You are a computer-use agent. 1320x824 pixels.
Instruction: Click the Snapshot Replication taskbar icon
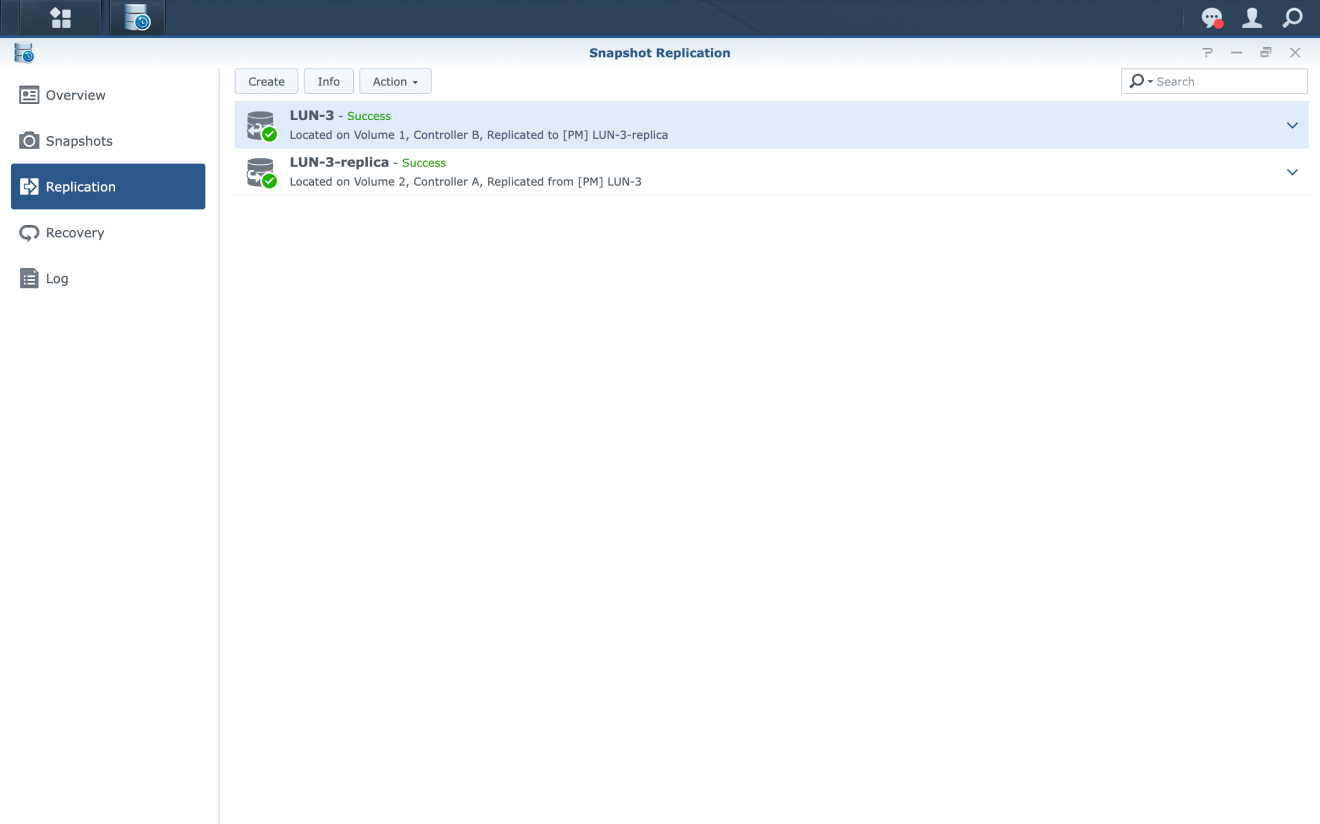click(x=136, y=17)
